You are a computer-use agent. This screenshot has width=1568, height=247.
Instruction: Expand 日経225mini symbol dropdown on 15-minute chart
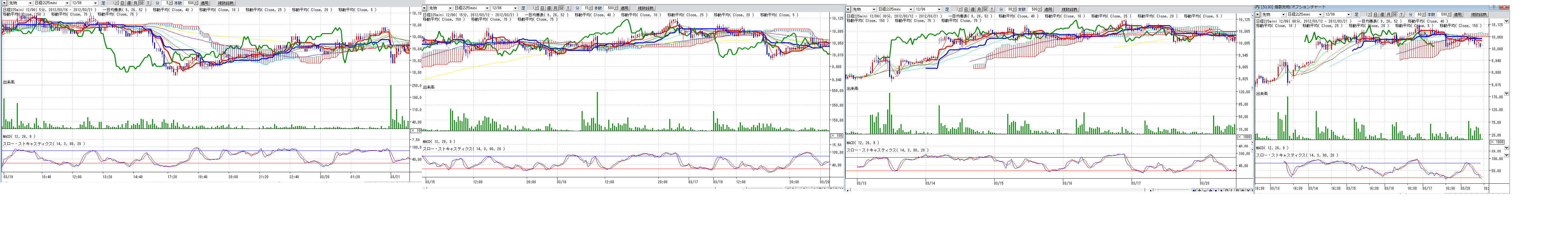[487, 9]
